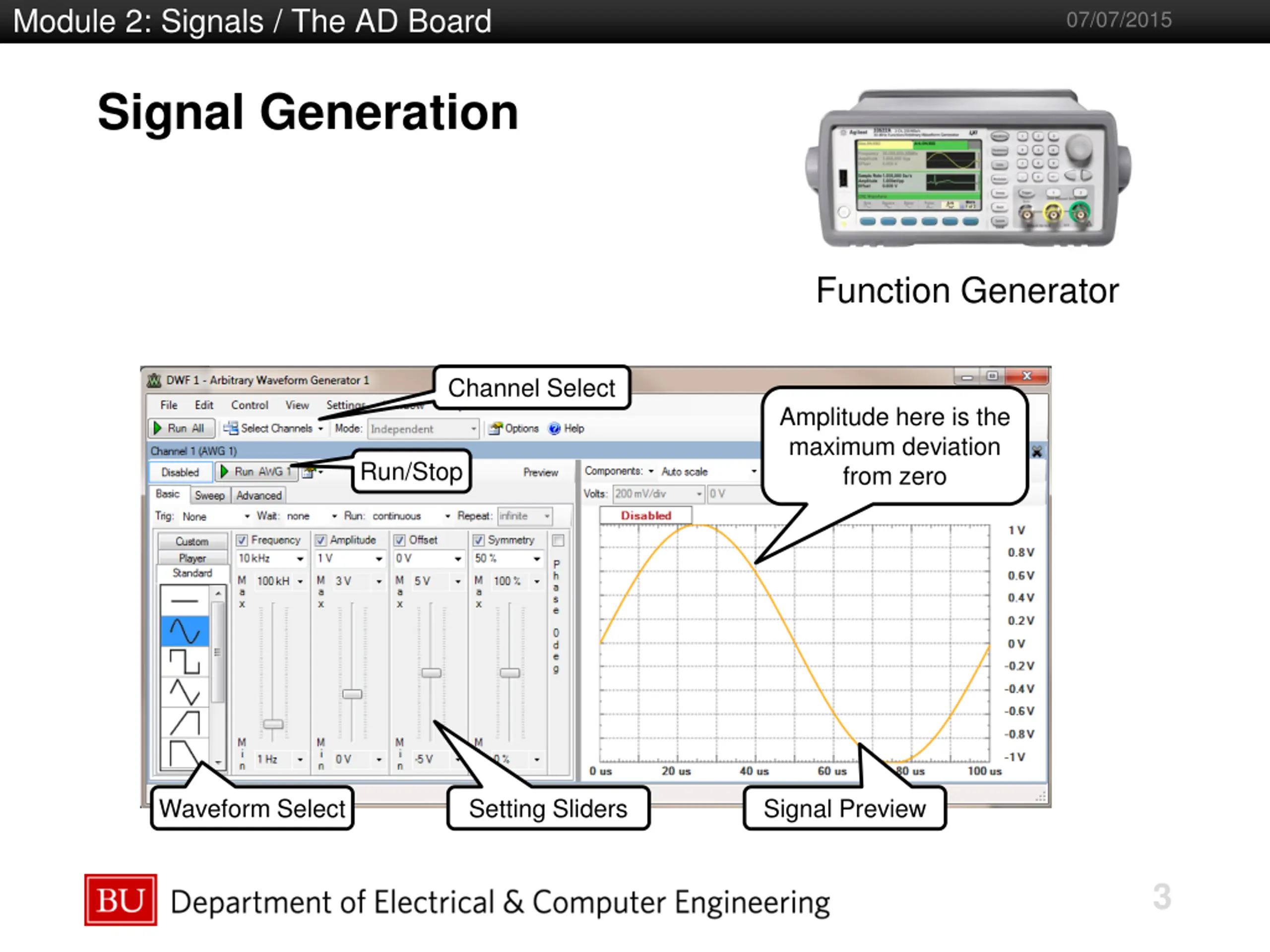Viewport: 1270px width, 952px height.
Task: Select the sine waveform icon
Action: (x=185, y=631)
